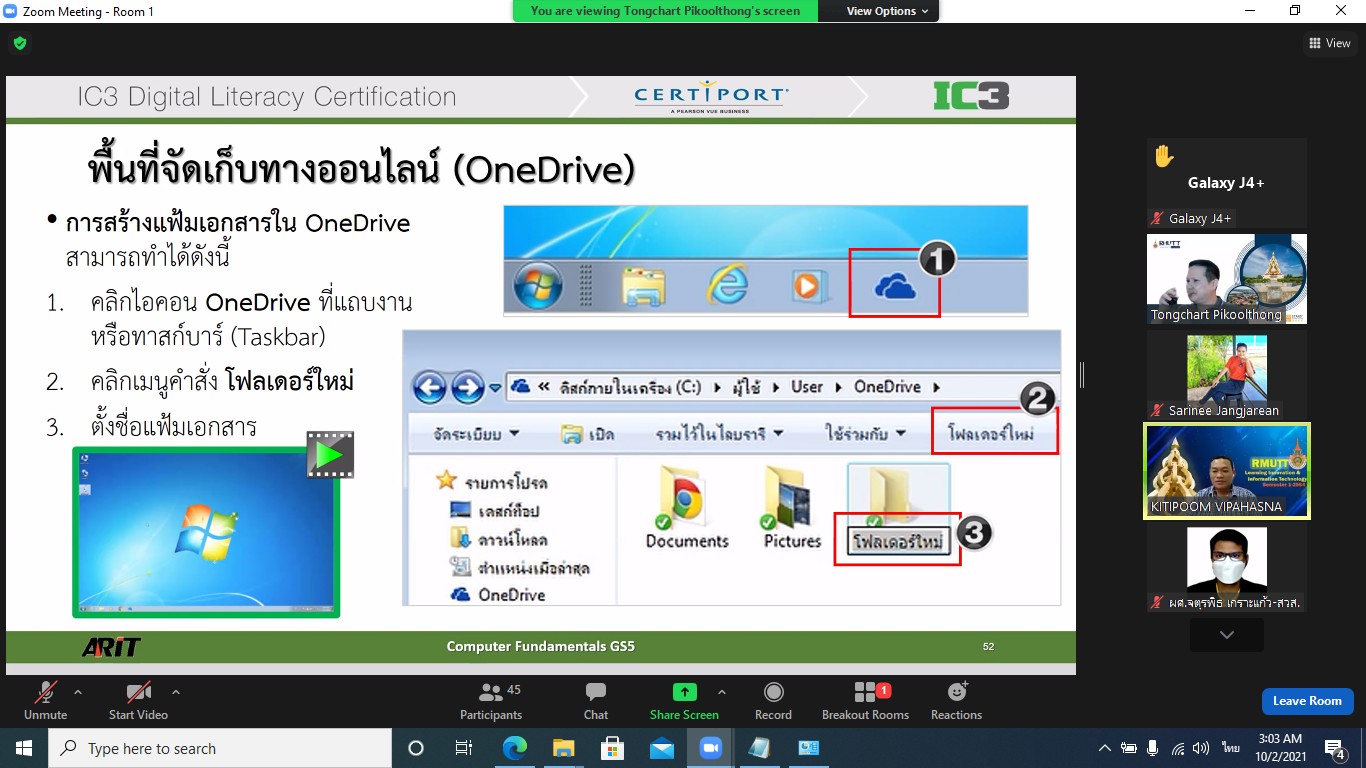Click the green viewing-screen notification banner
This screenshot has width=1366, height=768.
click(x=665, y=11)
